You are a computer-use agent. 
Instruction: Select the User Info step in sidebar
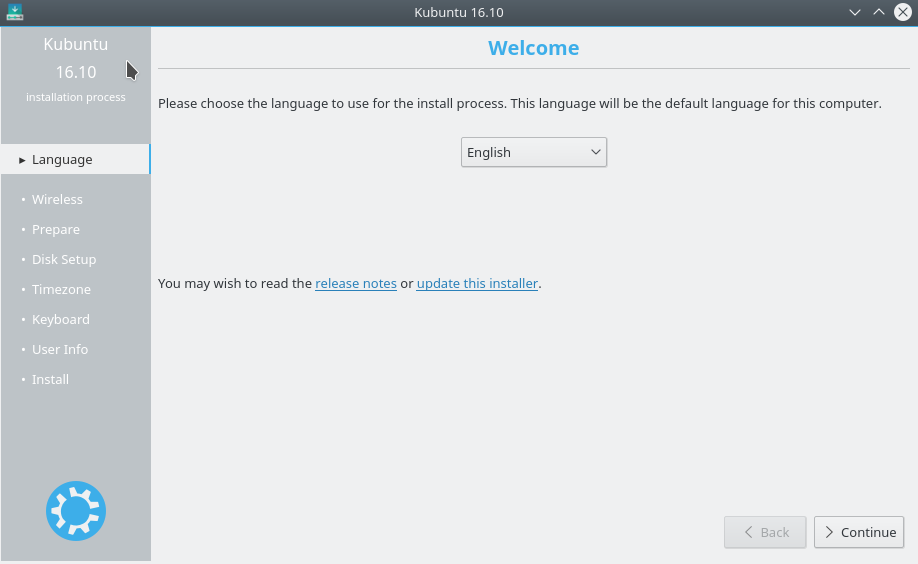[x=60, y=349]
